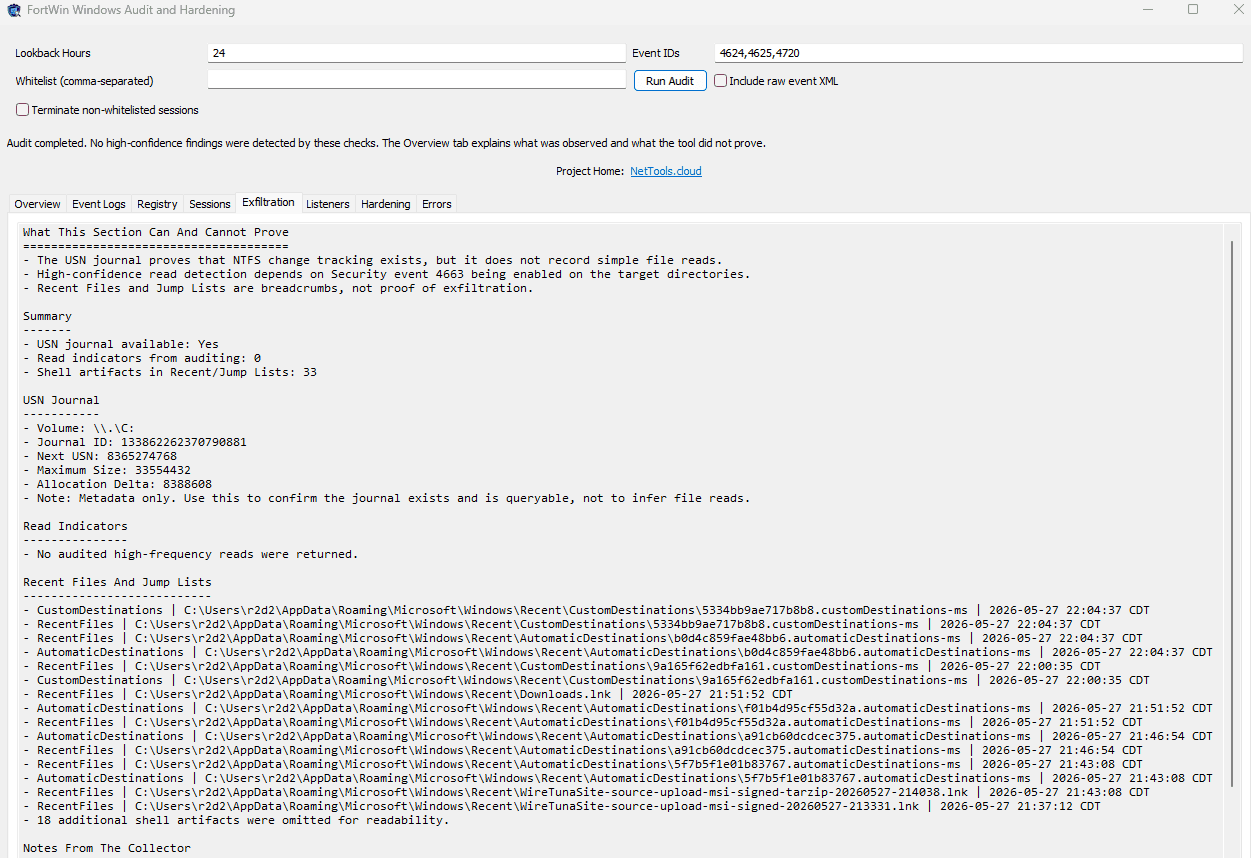The image size is (1251, 858).
Task: Click the 'Maximum Size: 33554432' line
Action: (x=107, y=470)
